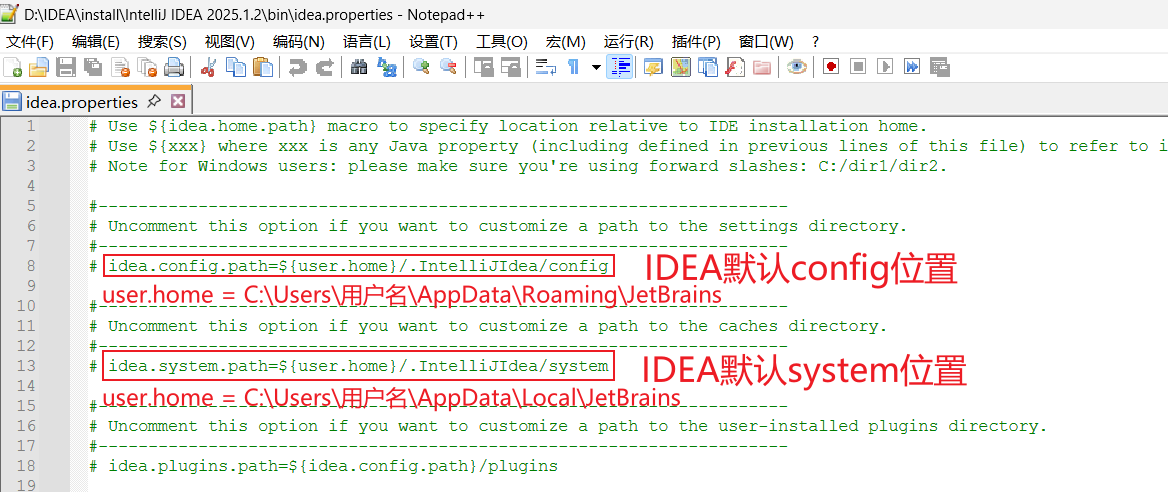Toggle synchronize vertical scrolling icon
This screenshot has width=1168, height=492.
pyautogui.click(x=484, y=68)
